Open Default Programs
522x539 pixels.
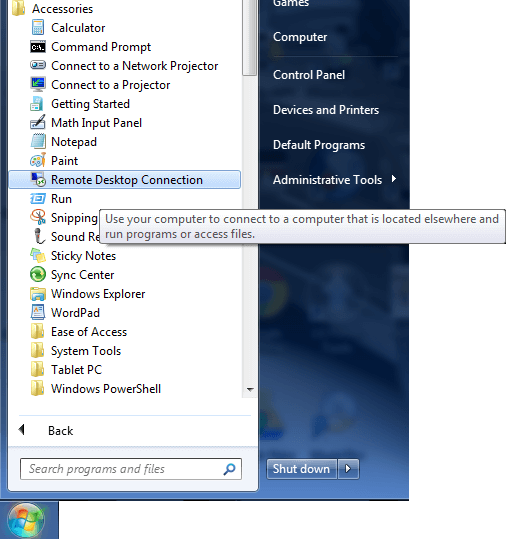(x=319, y=145)
